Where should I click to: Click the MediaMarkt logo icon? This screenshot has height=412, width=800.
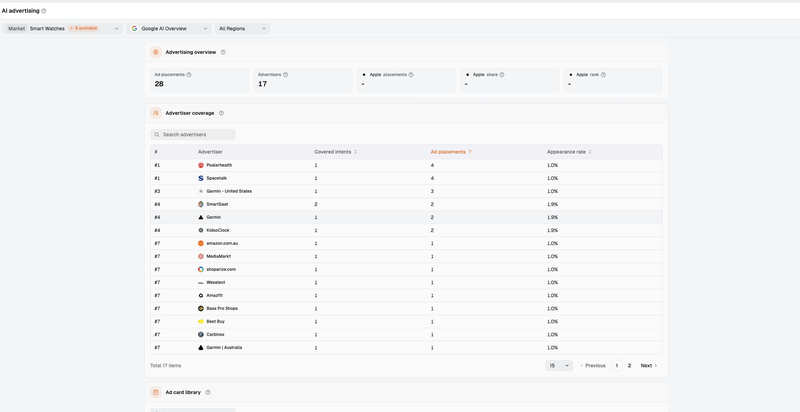[x=201, y=256]
